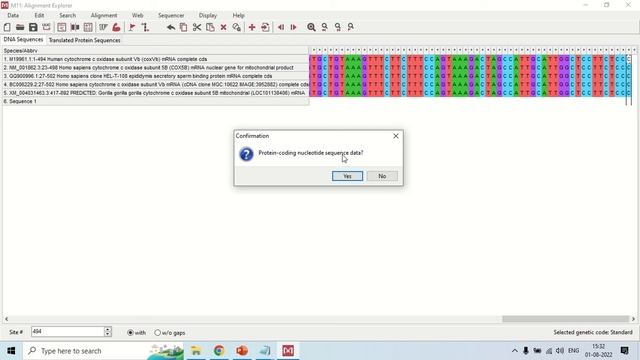The height and width of the screenshot is (360, 640).
Task: Open the Web menu
Action: (x=138, y=16)
